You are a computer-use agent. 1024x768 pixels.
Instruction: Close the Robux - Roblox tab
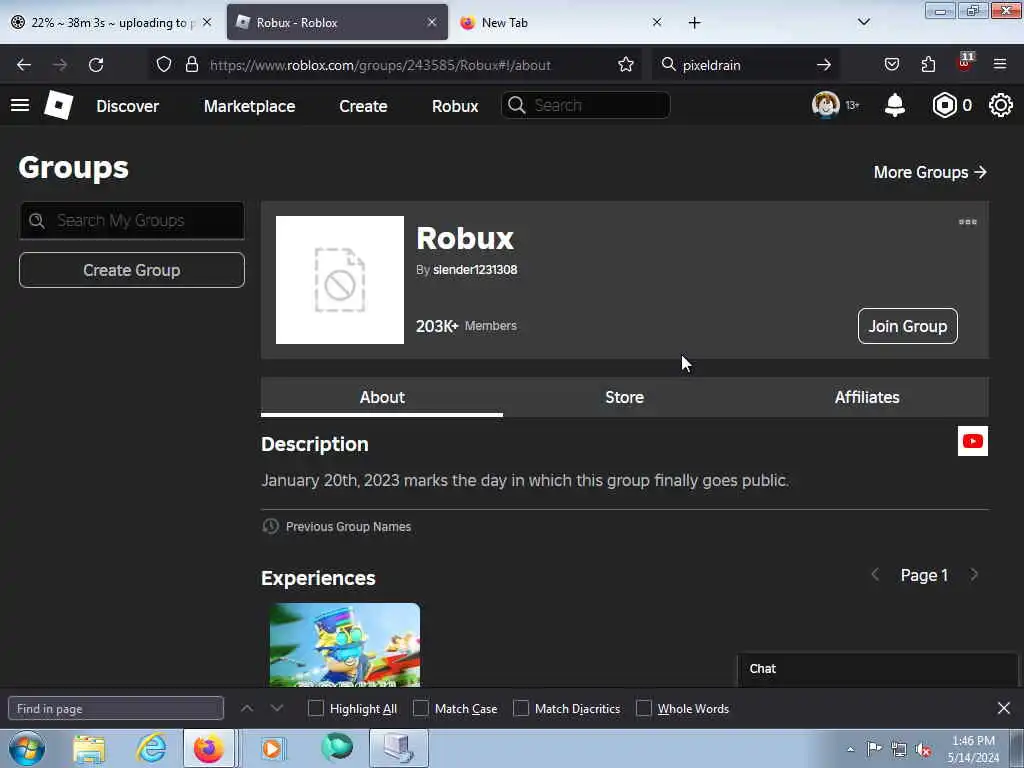(x=432, y=22)
